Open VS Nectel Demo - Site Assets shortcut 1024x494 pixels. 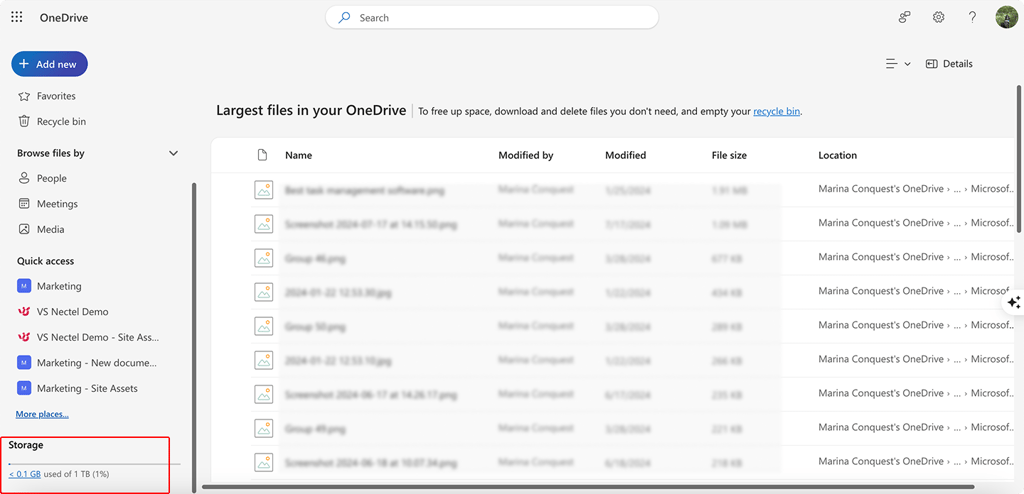98,337
